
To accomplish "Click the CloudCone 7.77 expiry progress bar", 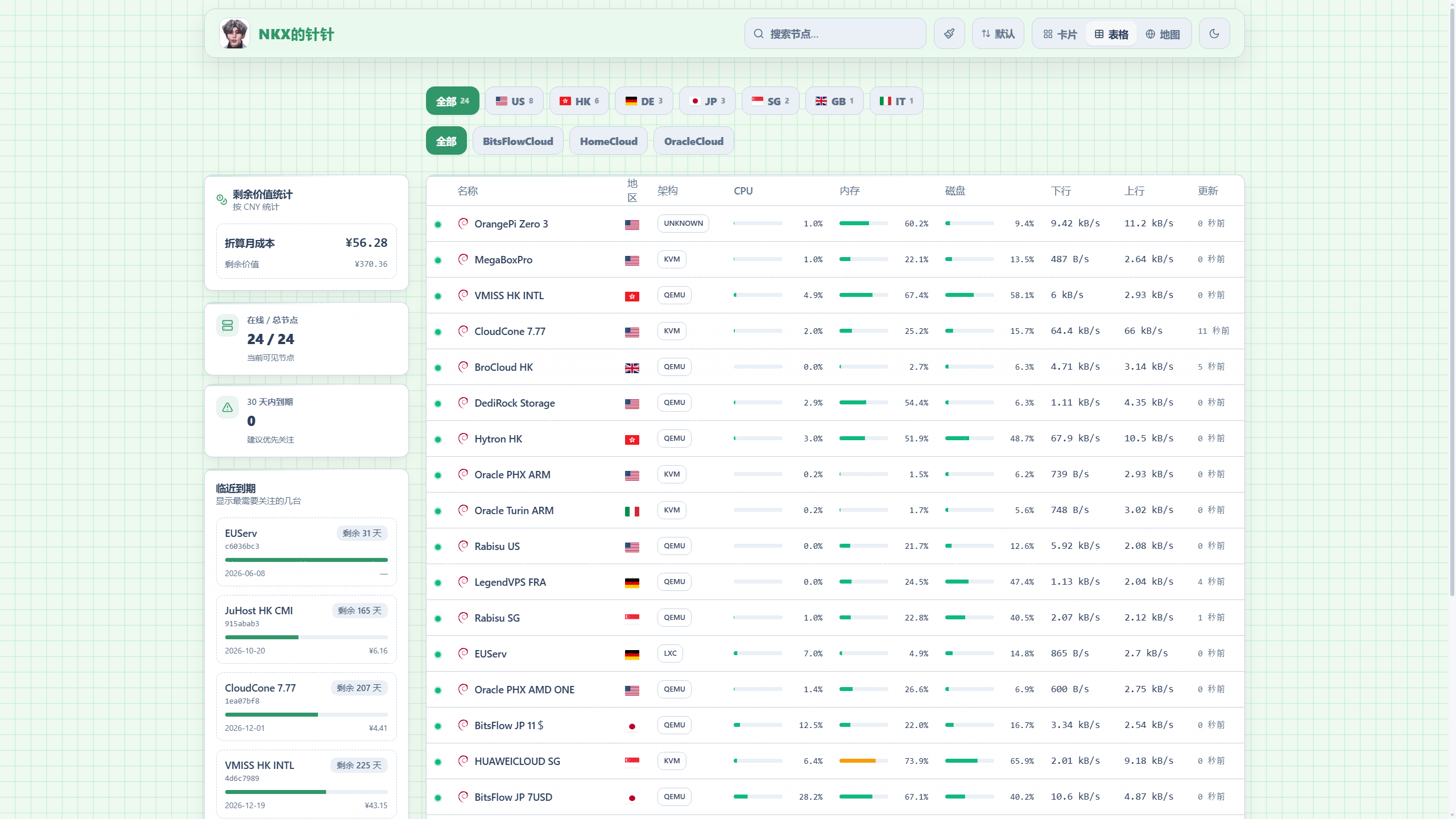I will [307, 714].
